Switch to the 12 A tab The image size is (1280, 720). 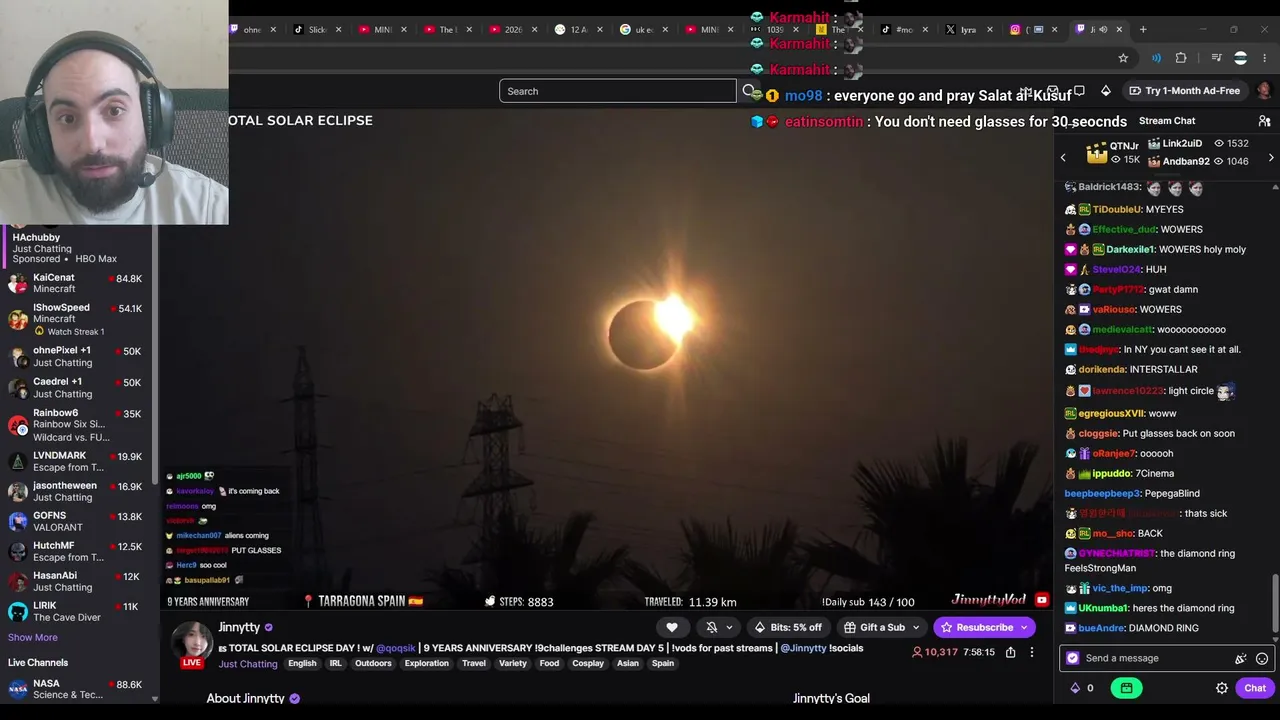[578, 29]
